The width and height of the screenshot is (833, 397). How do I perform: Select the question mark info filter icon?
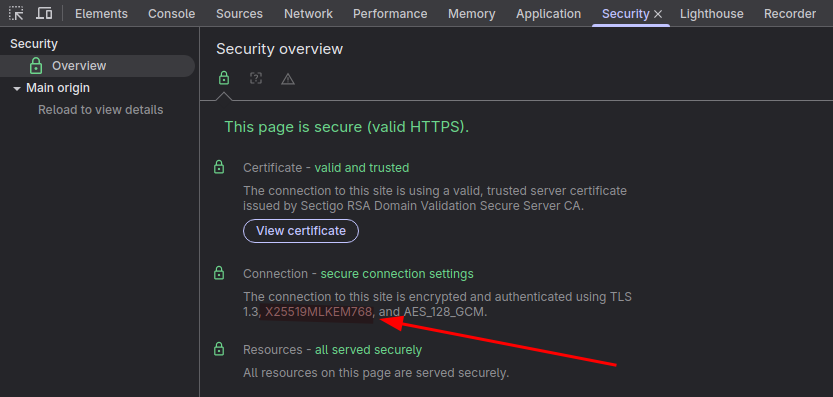tap(256, 79)
